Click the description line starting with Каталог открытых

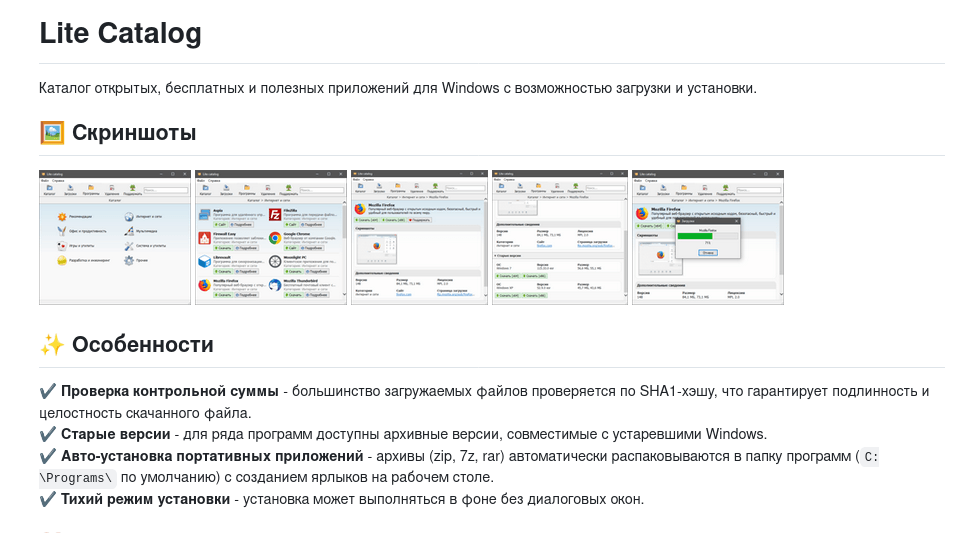pyautogui.click(x=398, y=88)
